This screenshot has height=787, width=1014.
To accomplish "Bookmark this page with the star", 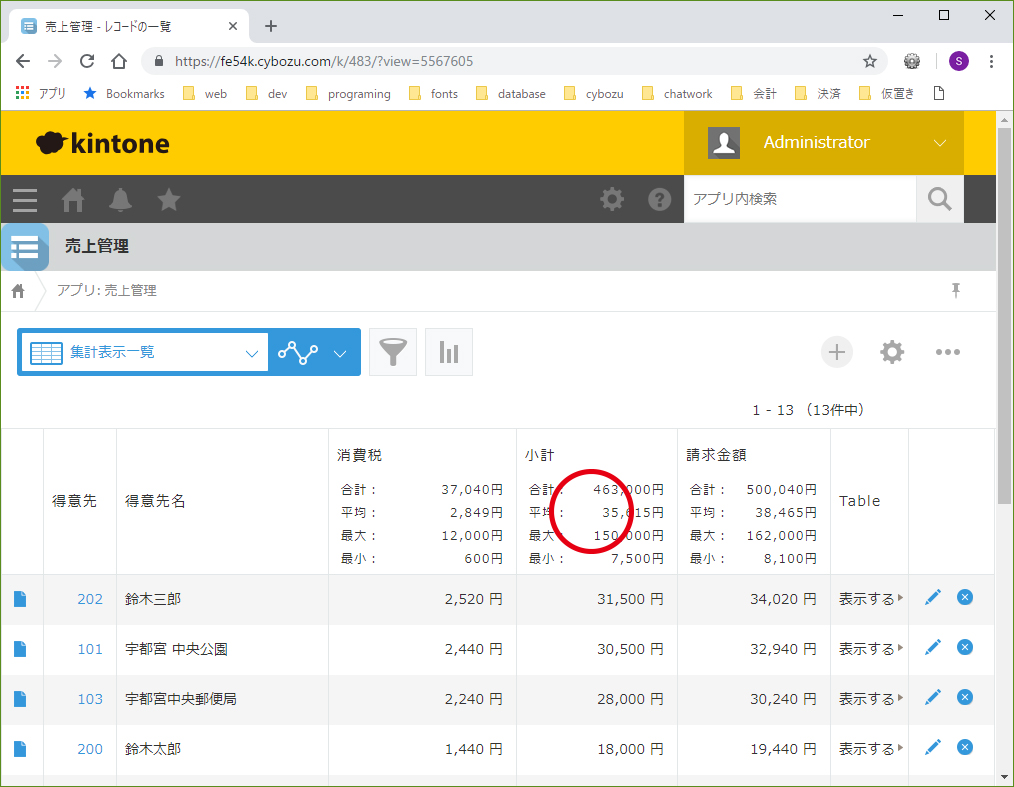I will 870,61.
